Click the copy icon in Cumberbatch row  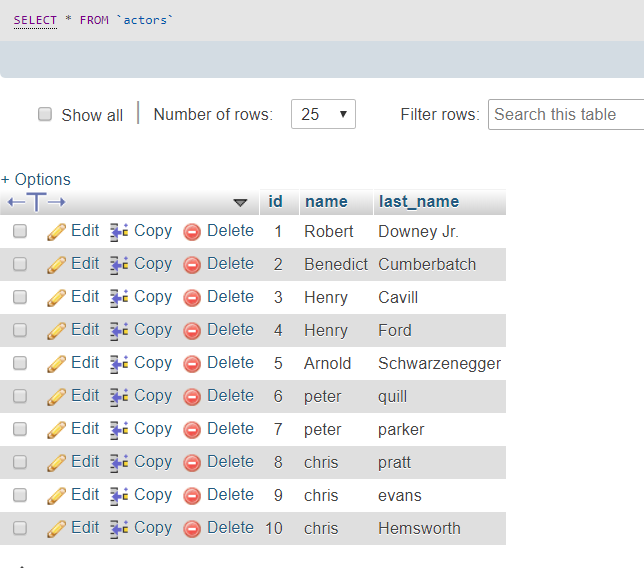(x=119, y=265)
